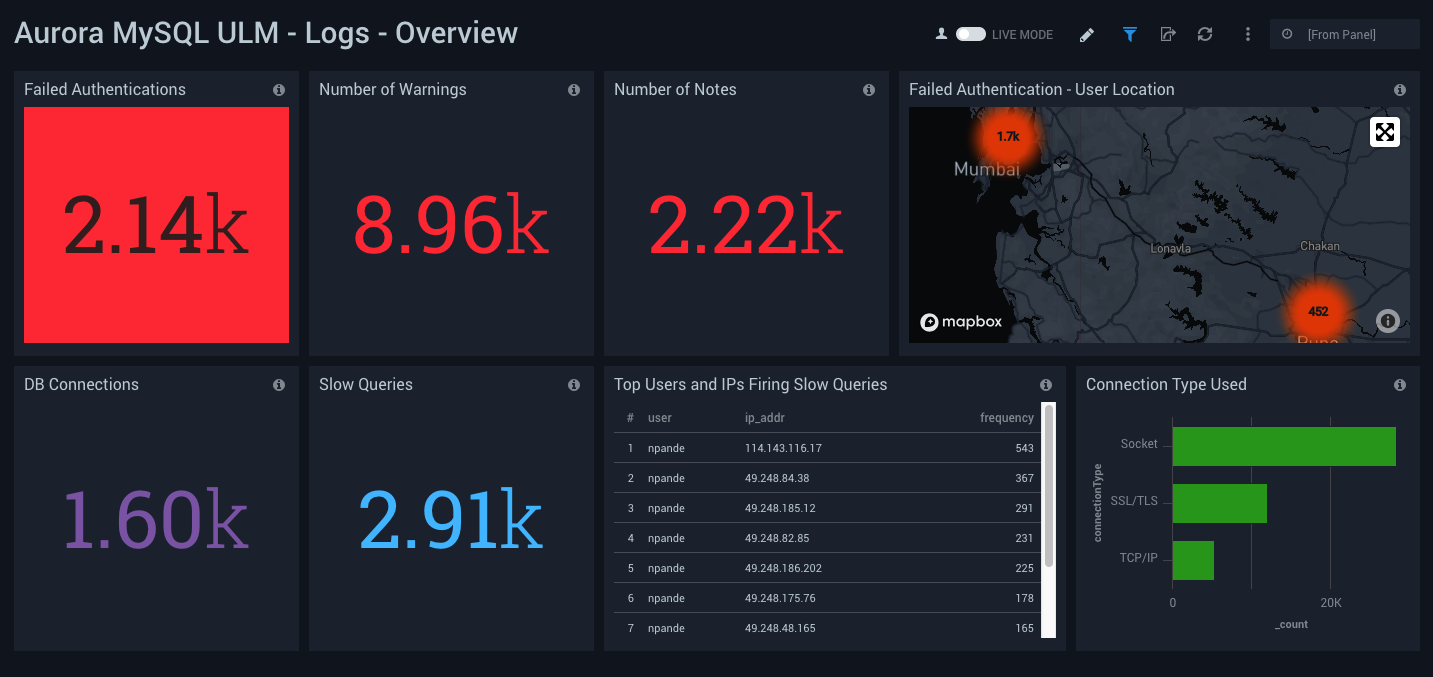1433x677 pixels.
Task: Open the [From Panel] time range picker
Action: click(x=1343, y=35)
